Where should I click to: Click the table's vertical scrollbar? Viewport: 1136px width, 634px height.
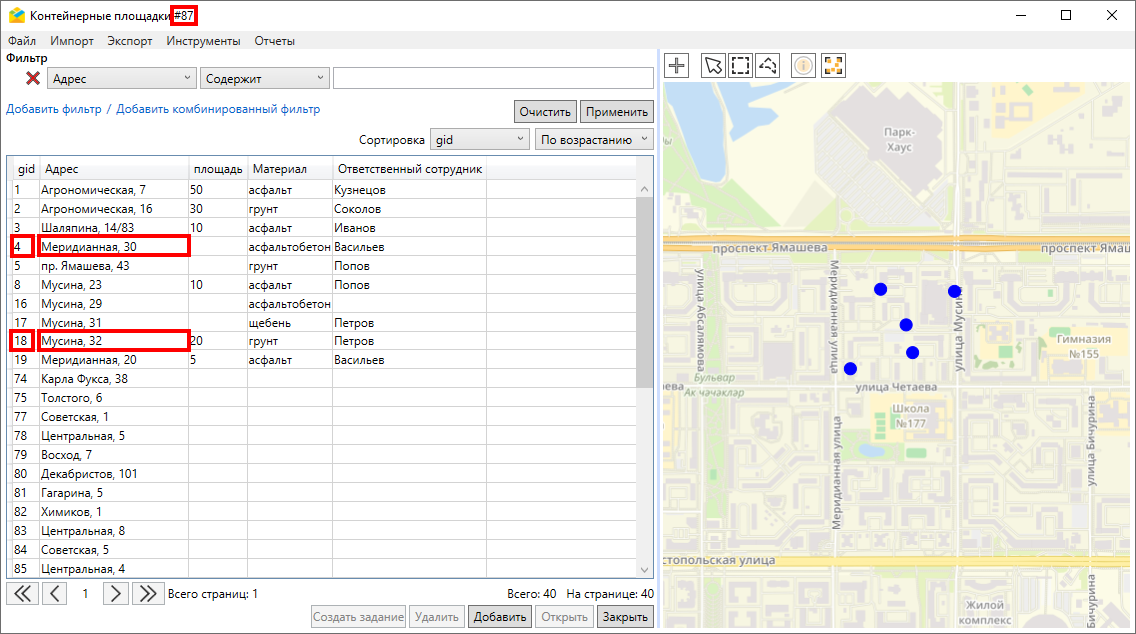tap(645, 290)
